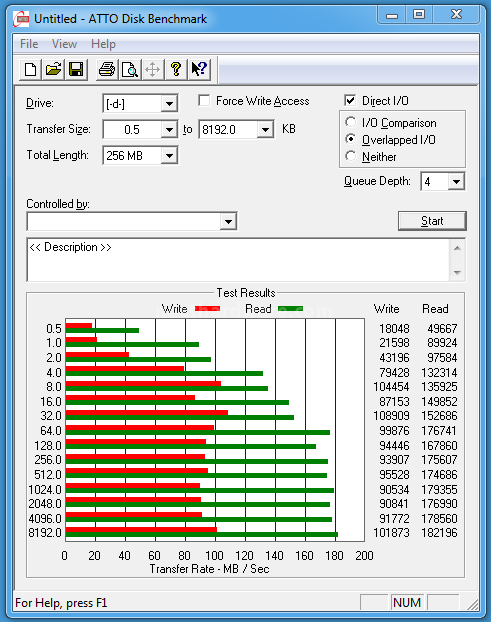
Task: Click write value 104454
Action: click(x=391, y=387)
